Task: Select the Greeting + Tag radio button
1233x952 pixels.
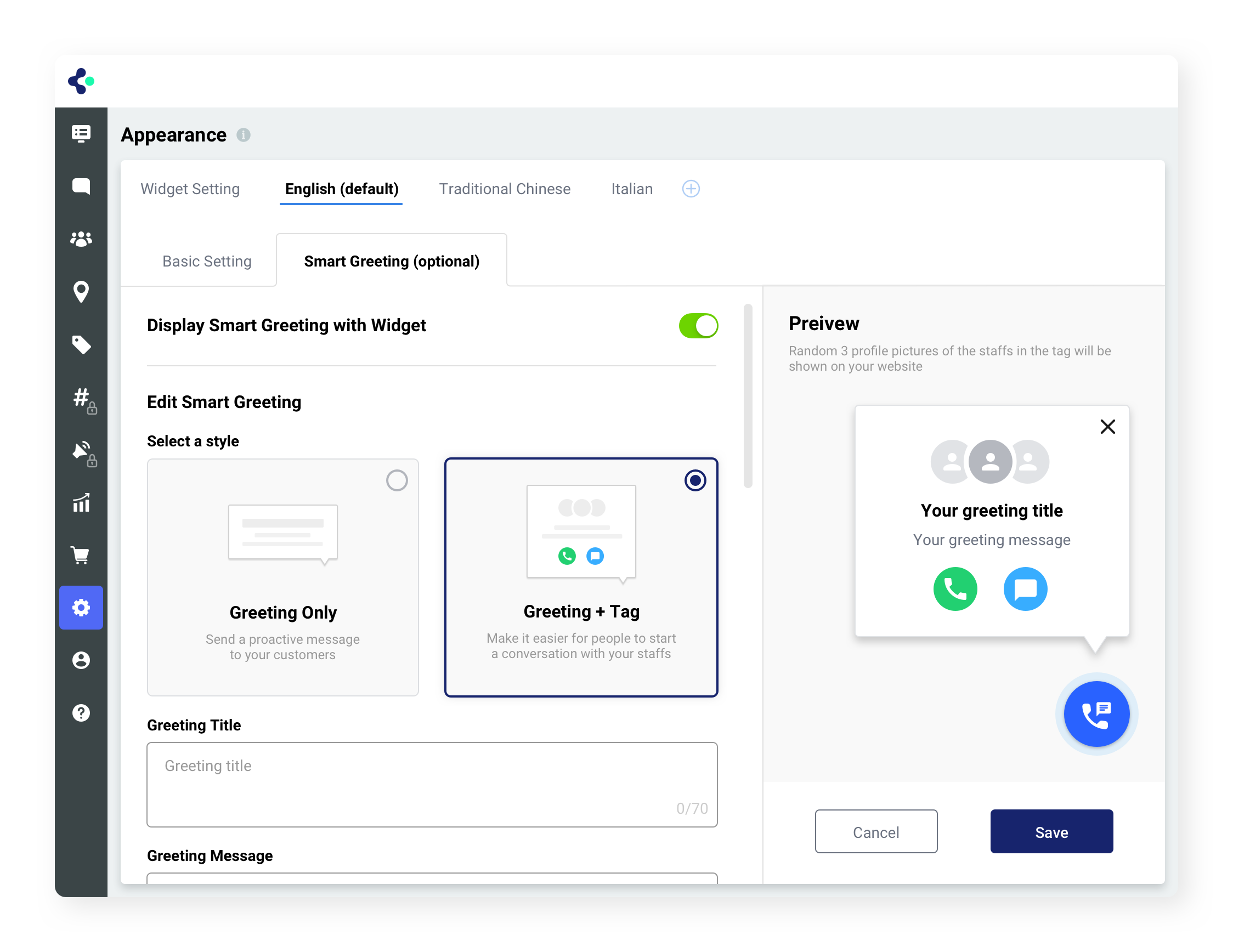Action: coord(695,481)
